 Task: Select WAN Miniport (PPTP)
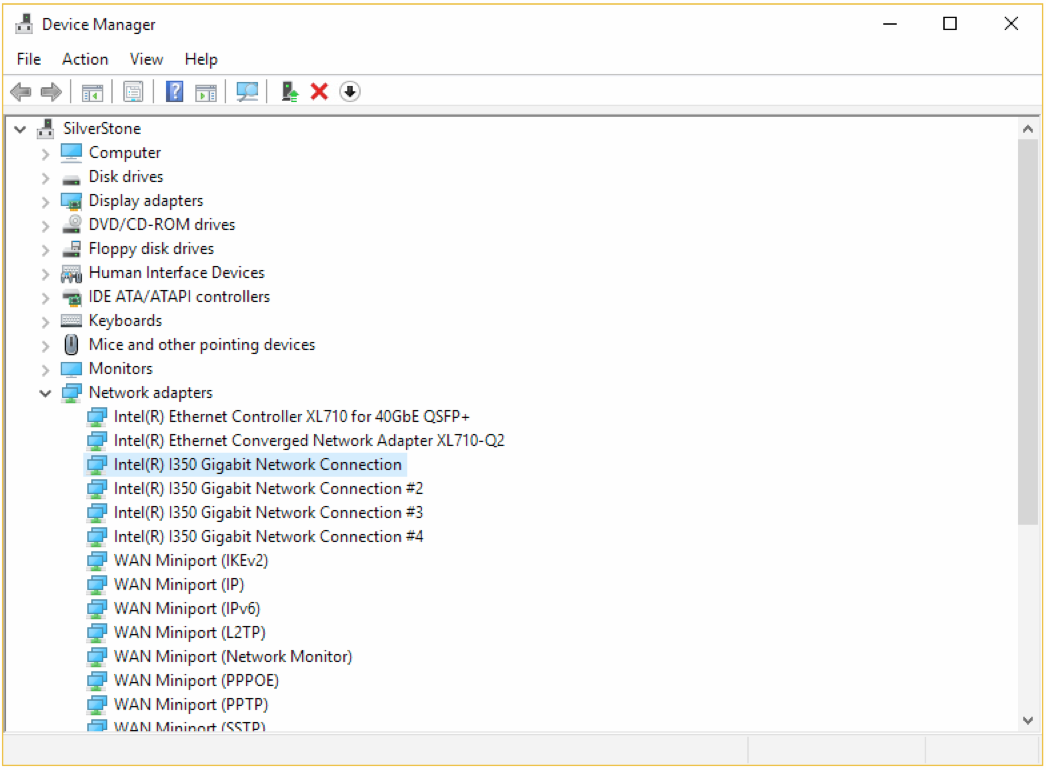coord(191,705)
